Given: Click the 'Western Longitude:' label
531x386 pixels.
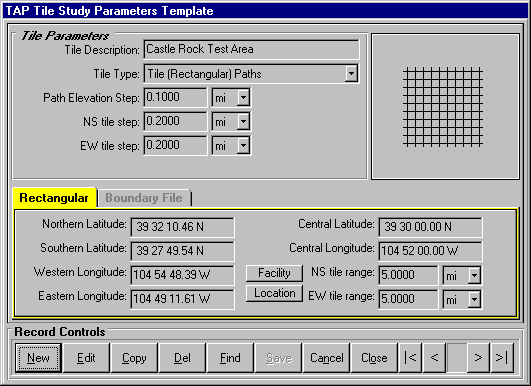Looking at the screenshot, I should click(80, 272).
